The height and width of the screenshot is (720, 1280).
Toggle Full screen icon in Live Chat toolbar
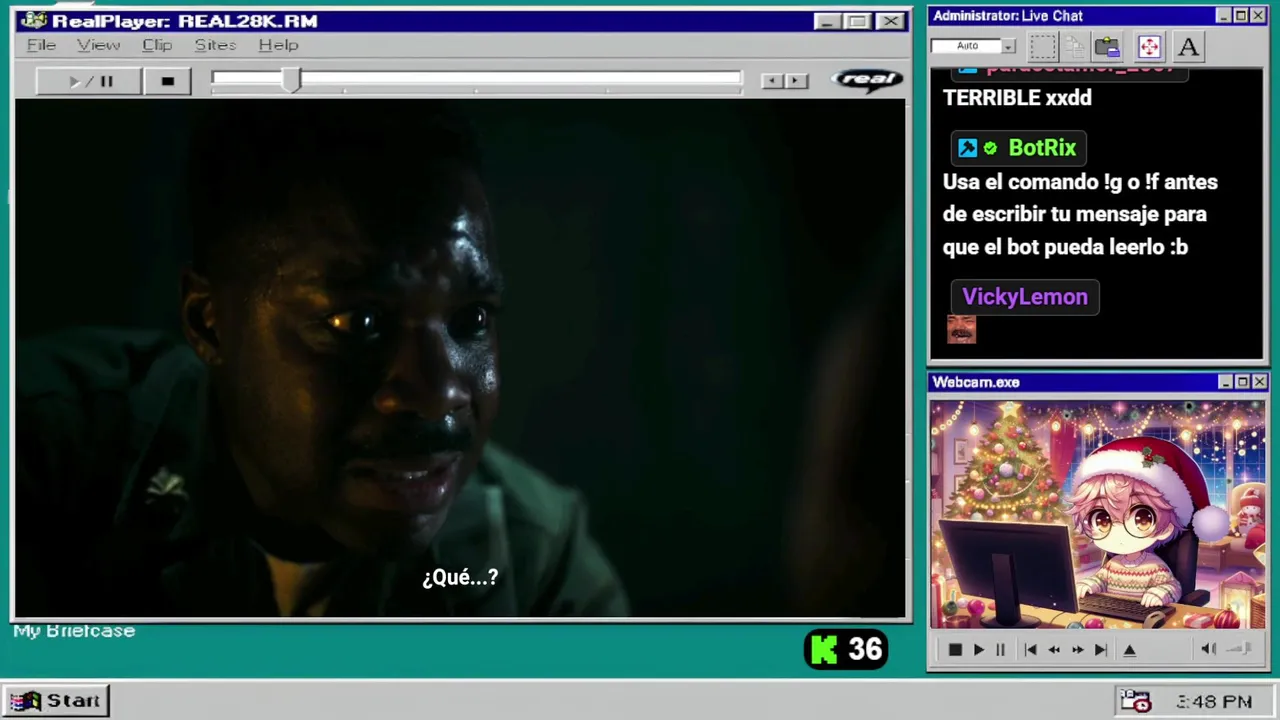(1149, 46)
